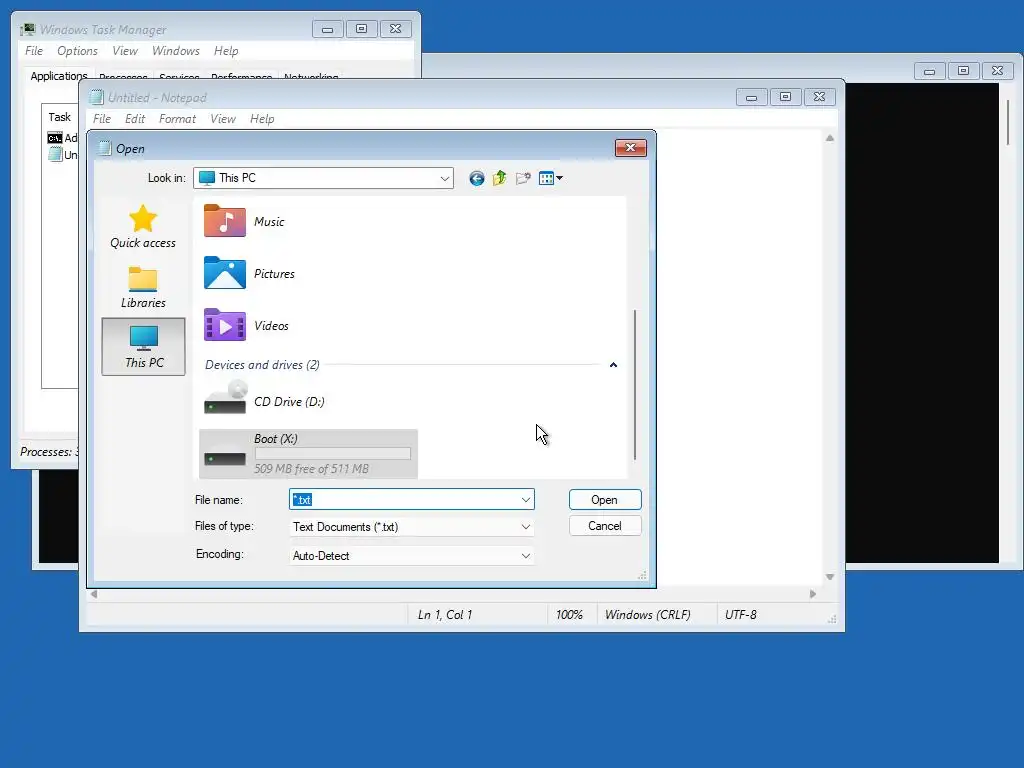Screen dimensions: 1024x768
Task: Select the Applications tab in Task Manager
Action: pos(59,76)
